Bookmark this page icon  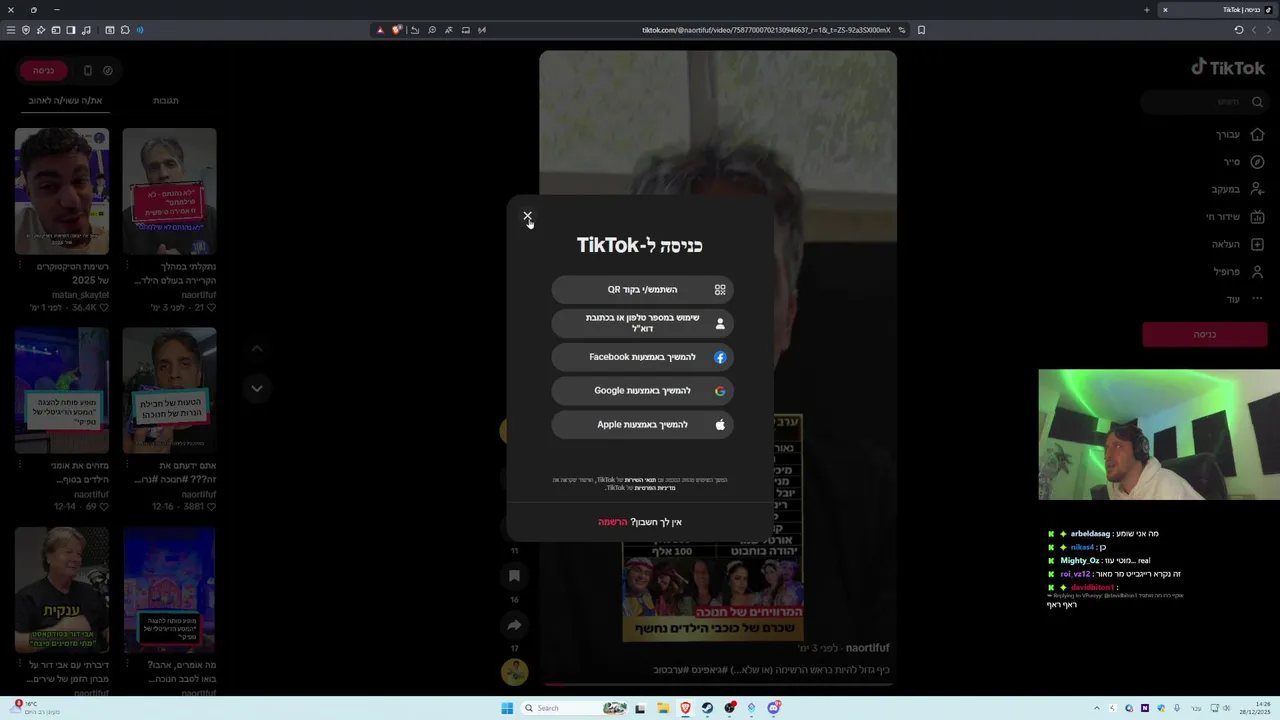click(x=921, y=30)
